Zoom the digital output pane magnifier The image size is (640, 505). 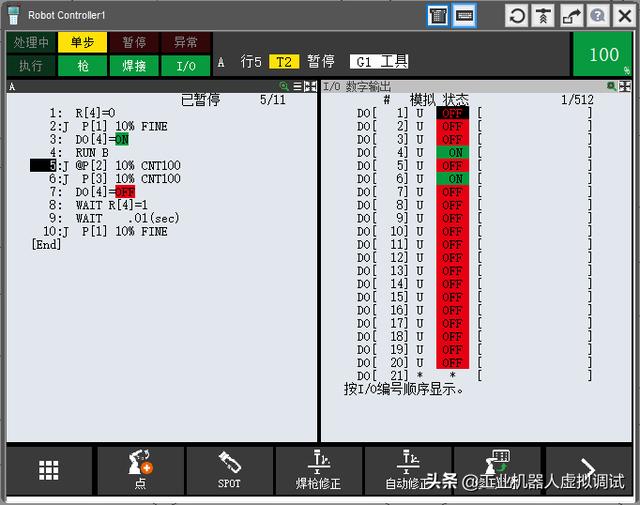pos(611,86)
